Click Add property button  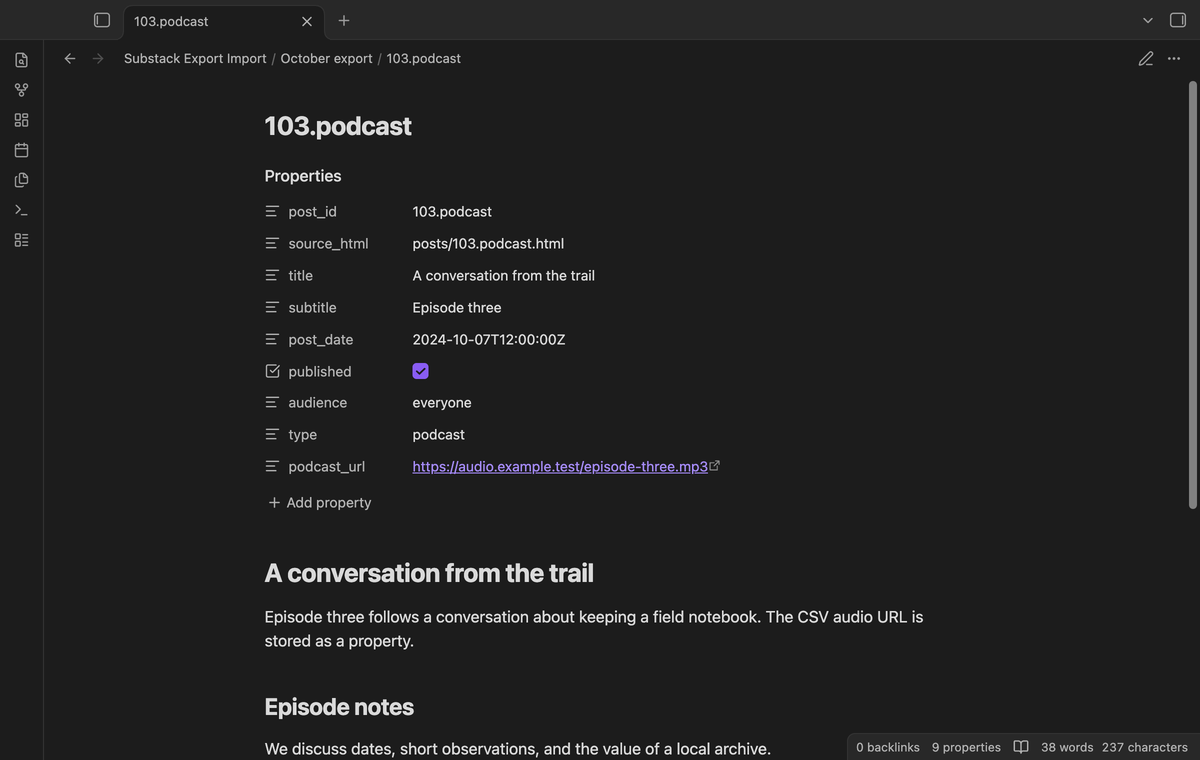319,503
